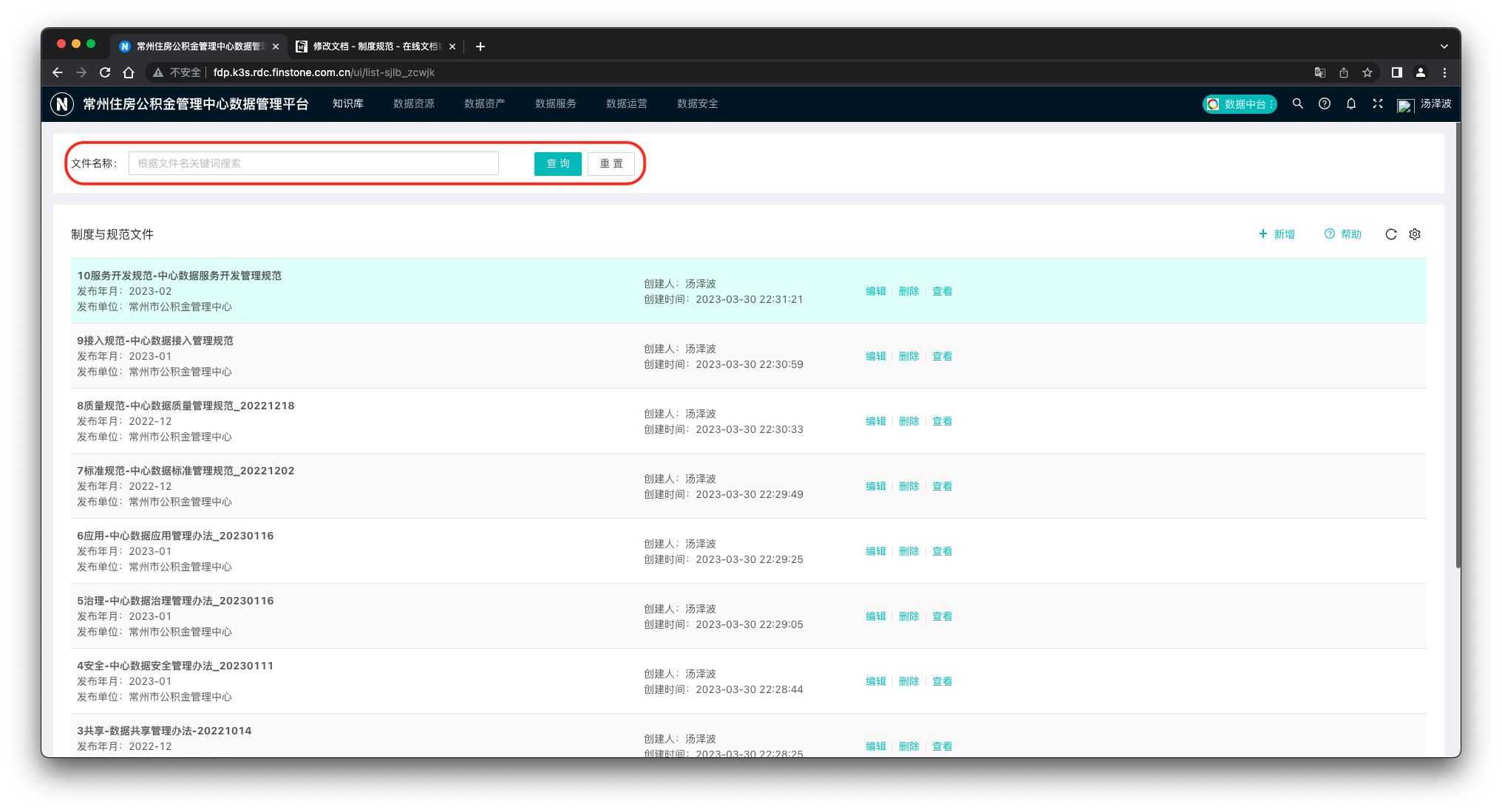
Task: Edit the 10服务开发规范 document
Action: [x=876, y=291]
